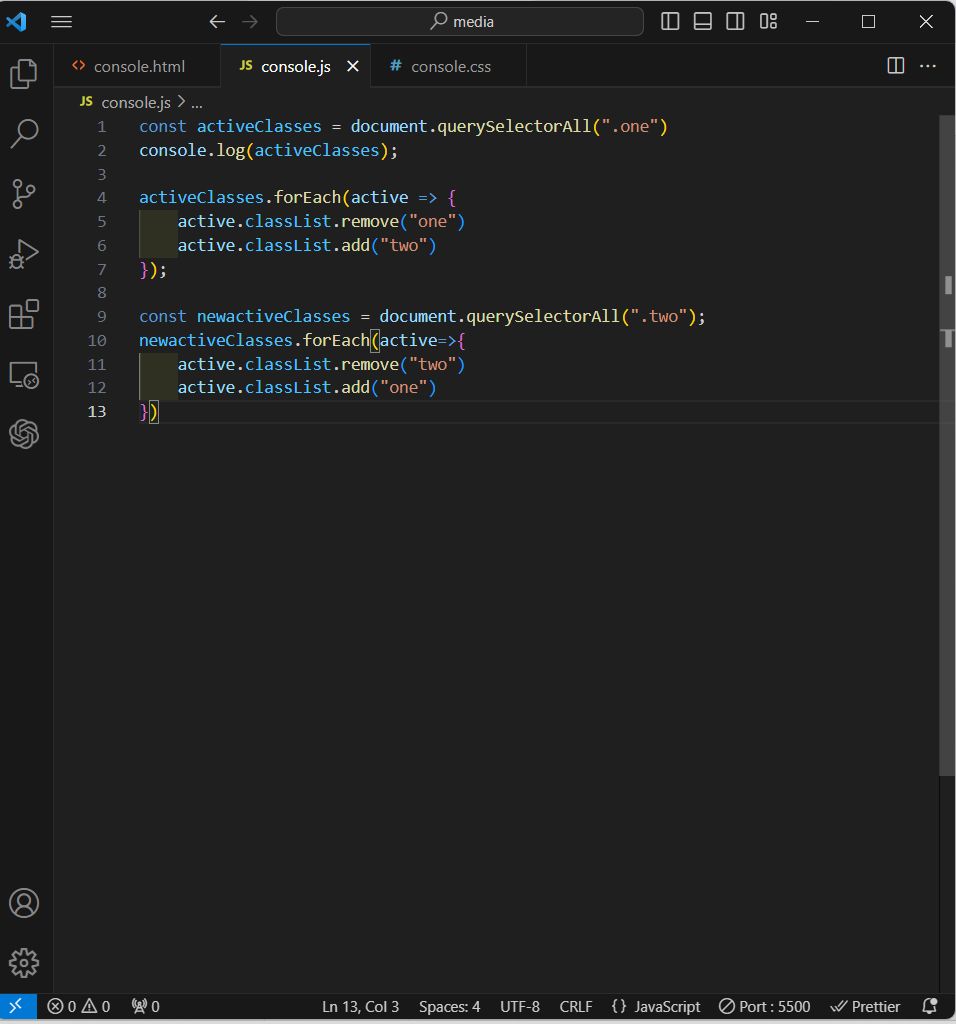Open the Manage settings gear

24,963
